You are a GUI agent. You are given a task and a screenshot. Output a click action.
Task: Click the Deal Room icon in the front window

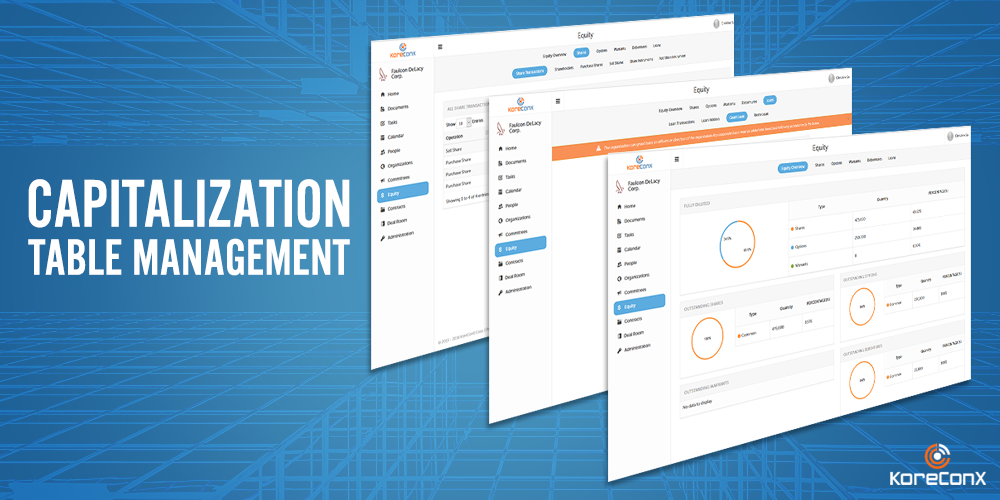coord(618,335)
